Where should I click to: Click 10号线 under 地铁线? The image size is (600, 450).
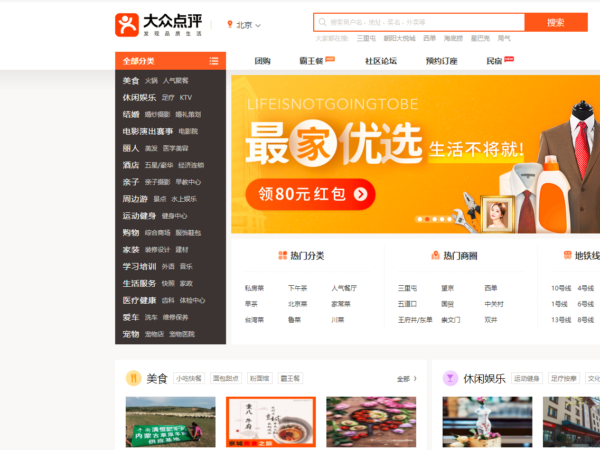[x=561, y=288]
